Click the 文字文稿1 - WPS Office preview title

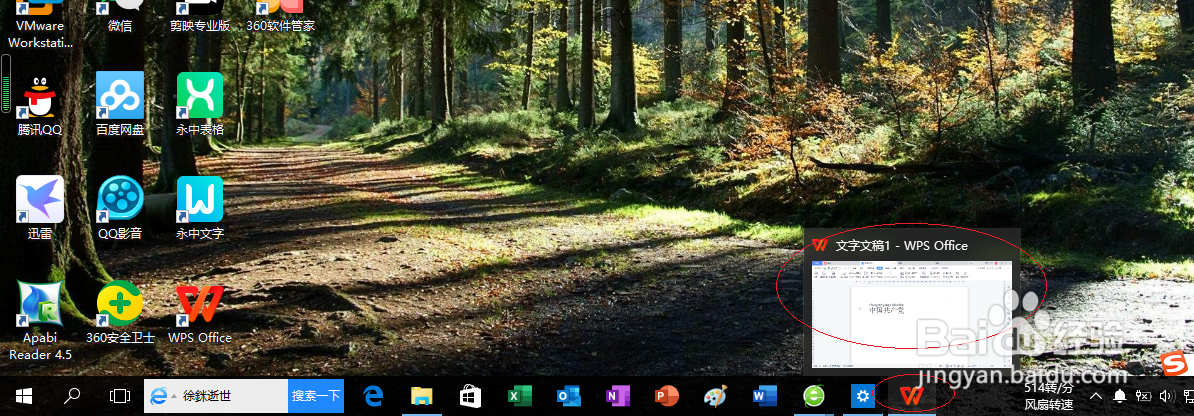pyautogui.click(x=902, y=246)
